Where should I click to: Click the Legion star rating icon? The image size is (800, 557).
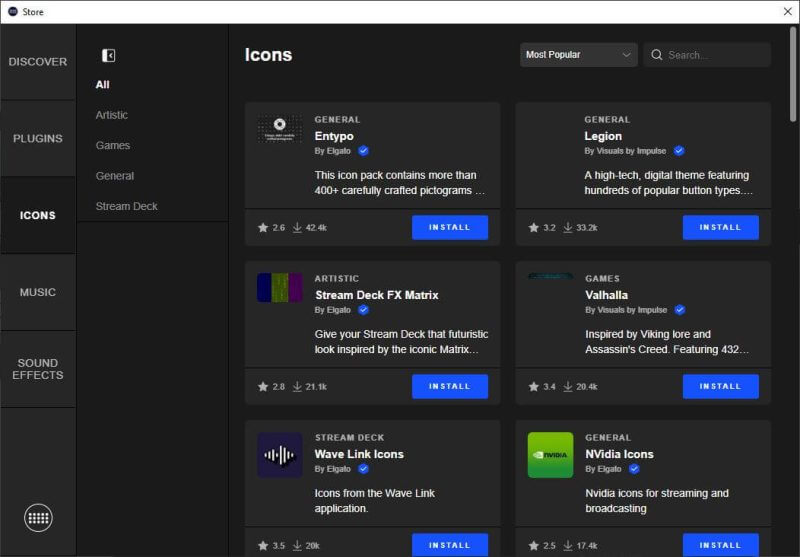coord(533,227)
